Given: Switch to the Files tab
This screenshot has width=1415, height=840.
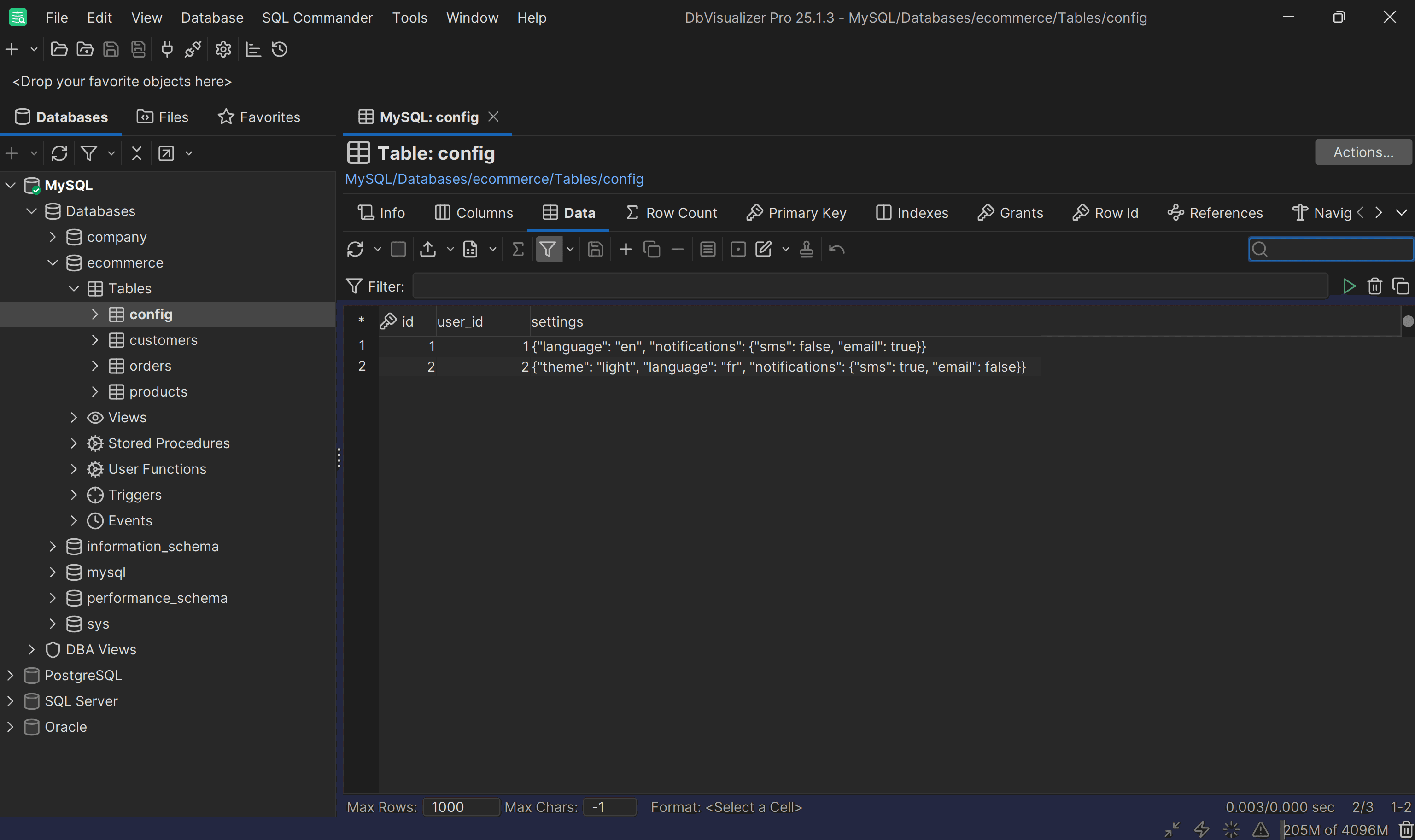Looking at the screenshot, I should 163,117.
